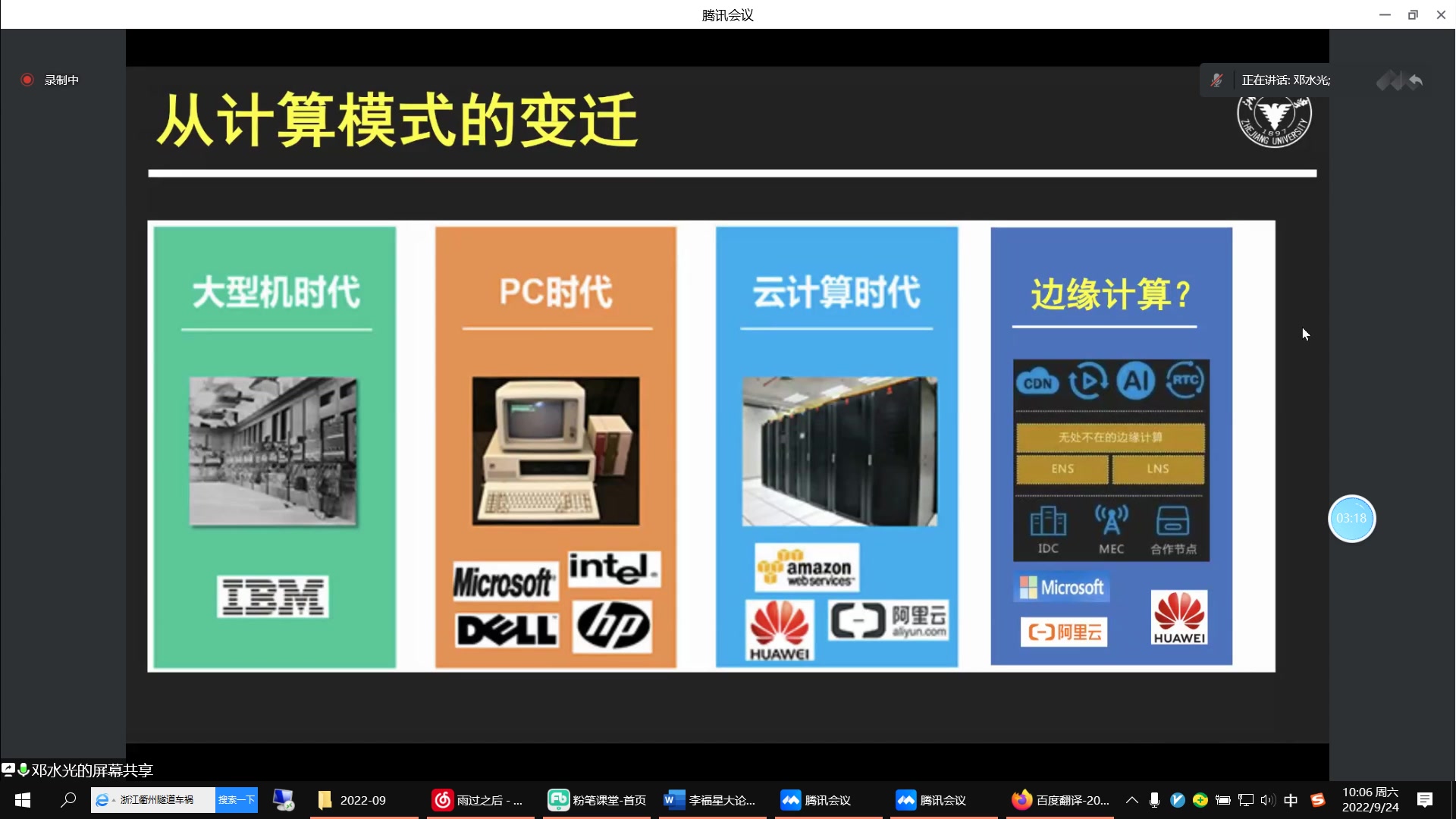Open the 2022-09 folder taskbar item
1456x819 pixels.
point(364,800)
